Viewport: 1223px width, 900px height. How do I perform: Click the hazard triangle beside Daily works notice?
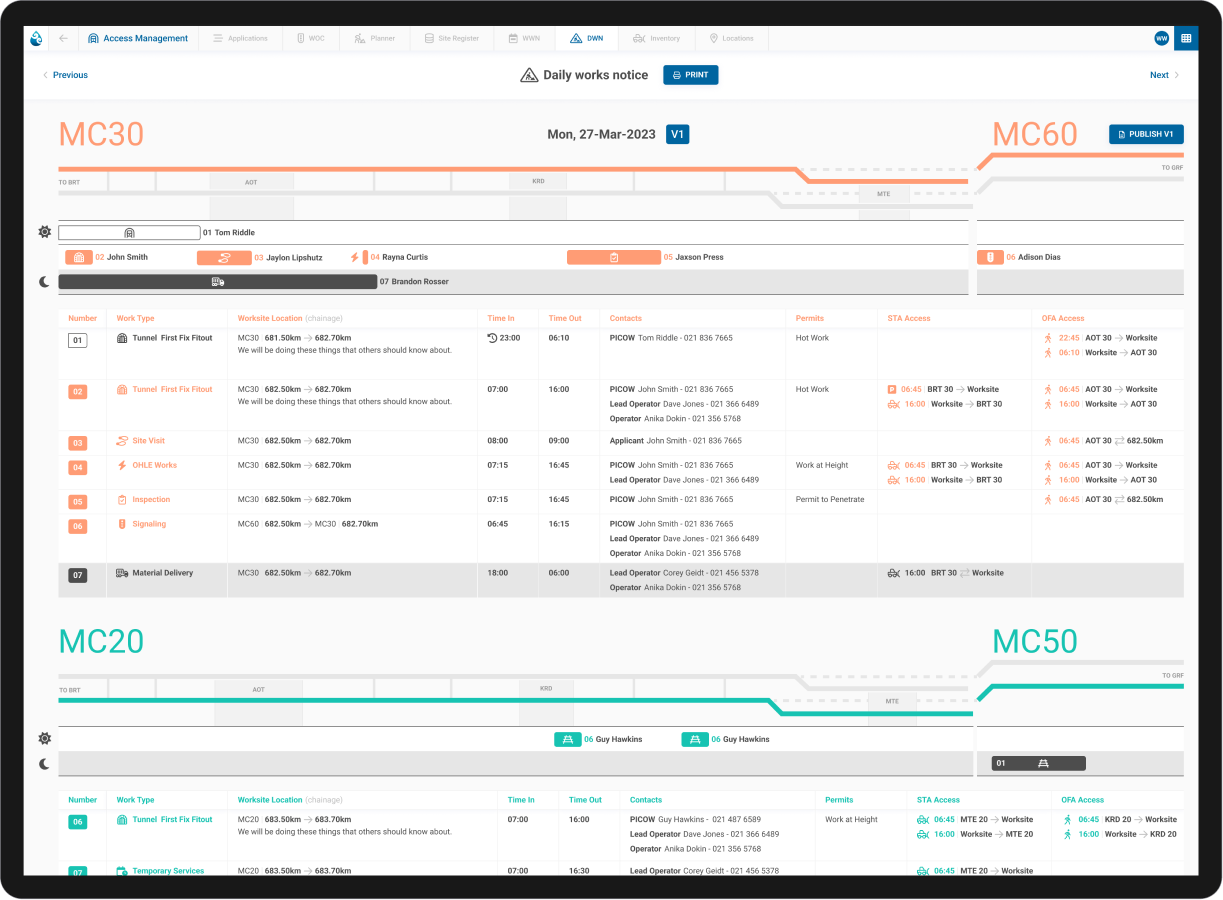pos(529,74)
